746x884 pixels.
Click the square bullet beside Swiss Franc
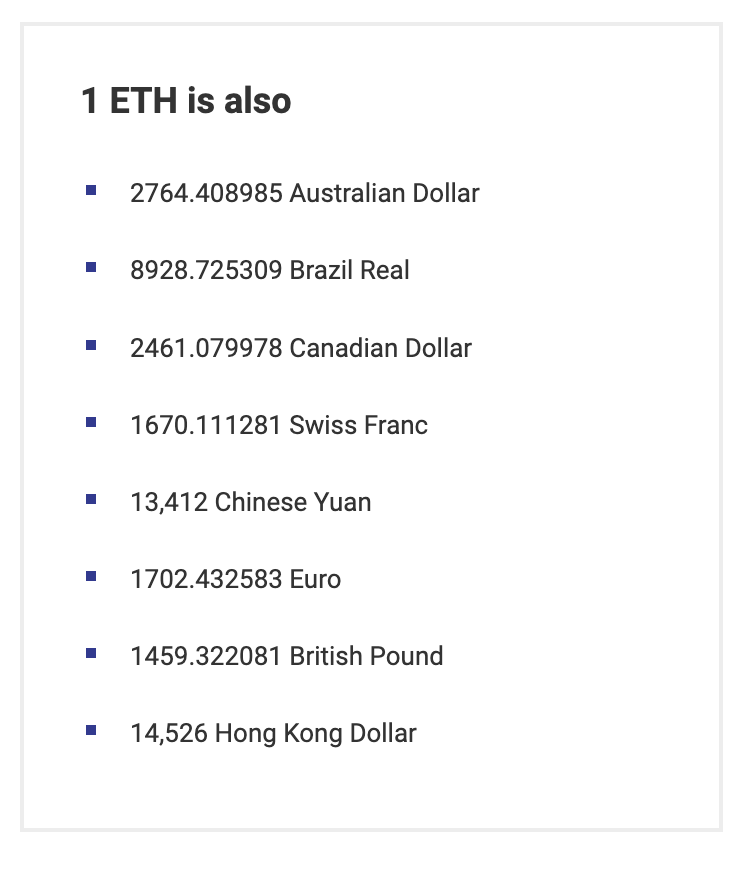click(91, 422)
